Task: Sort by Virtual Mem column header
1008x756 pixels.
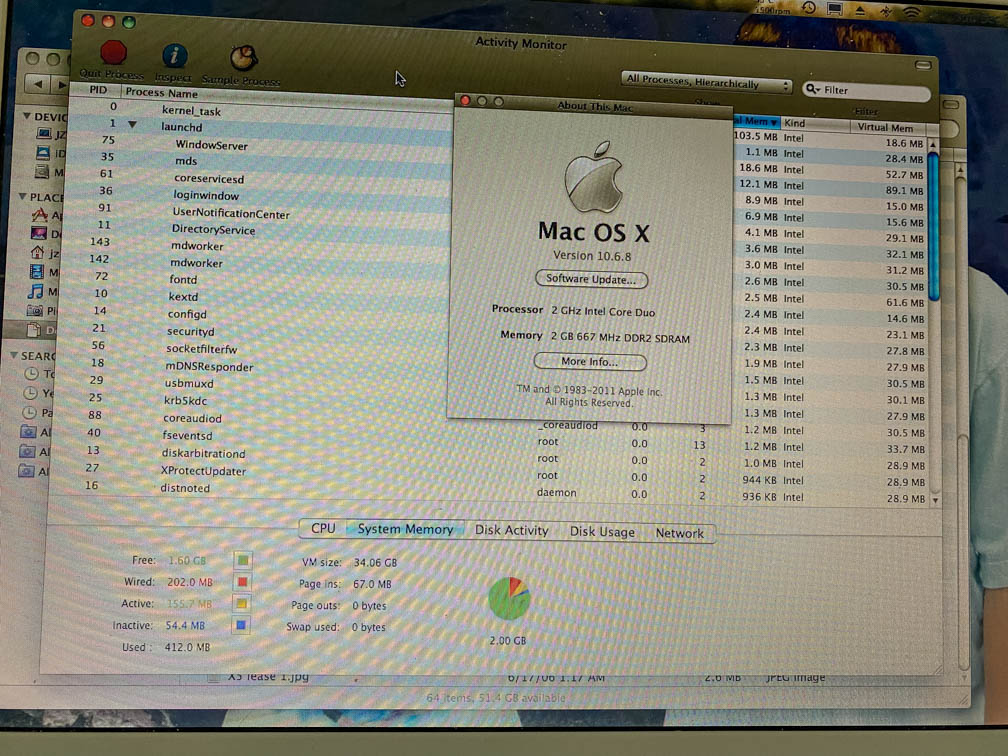Action: pyautogui.click(x=889, y=127)
